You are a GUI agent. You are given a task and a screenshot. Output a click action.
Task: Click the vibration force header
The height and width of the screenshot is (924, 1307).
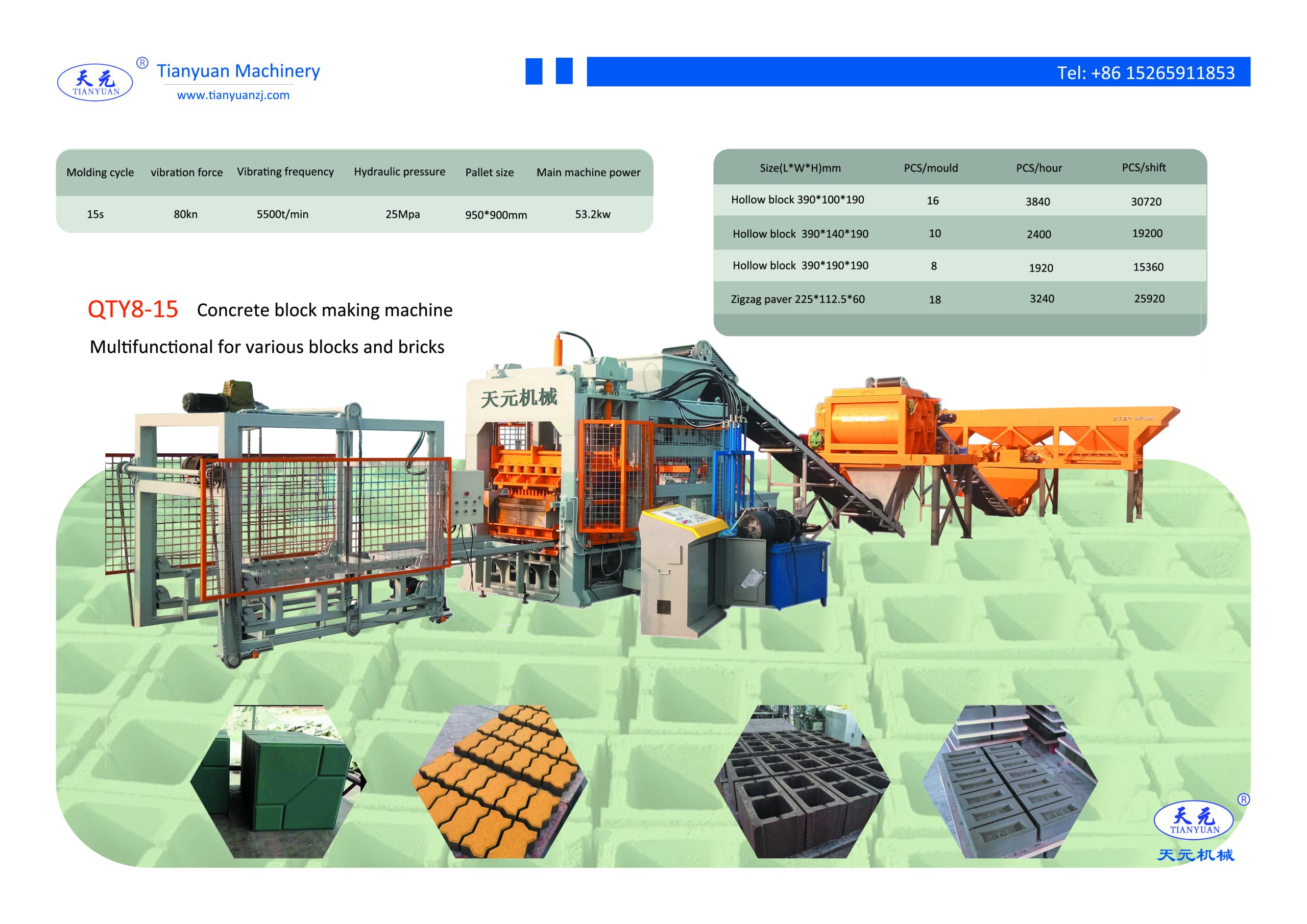pos(187,173)
